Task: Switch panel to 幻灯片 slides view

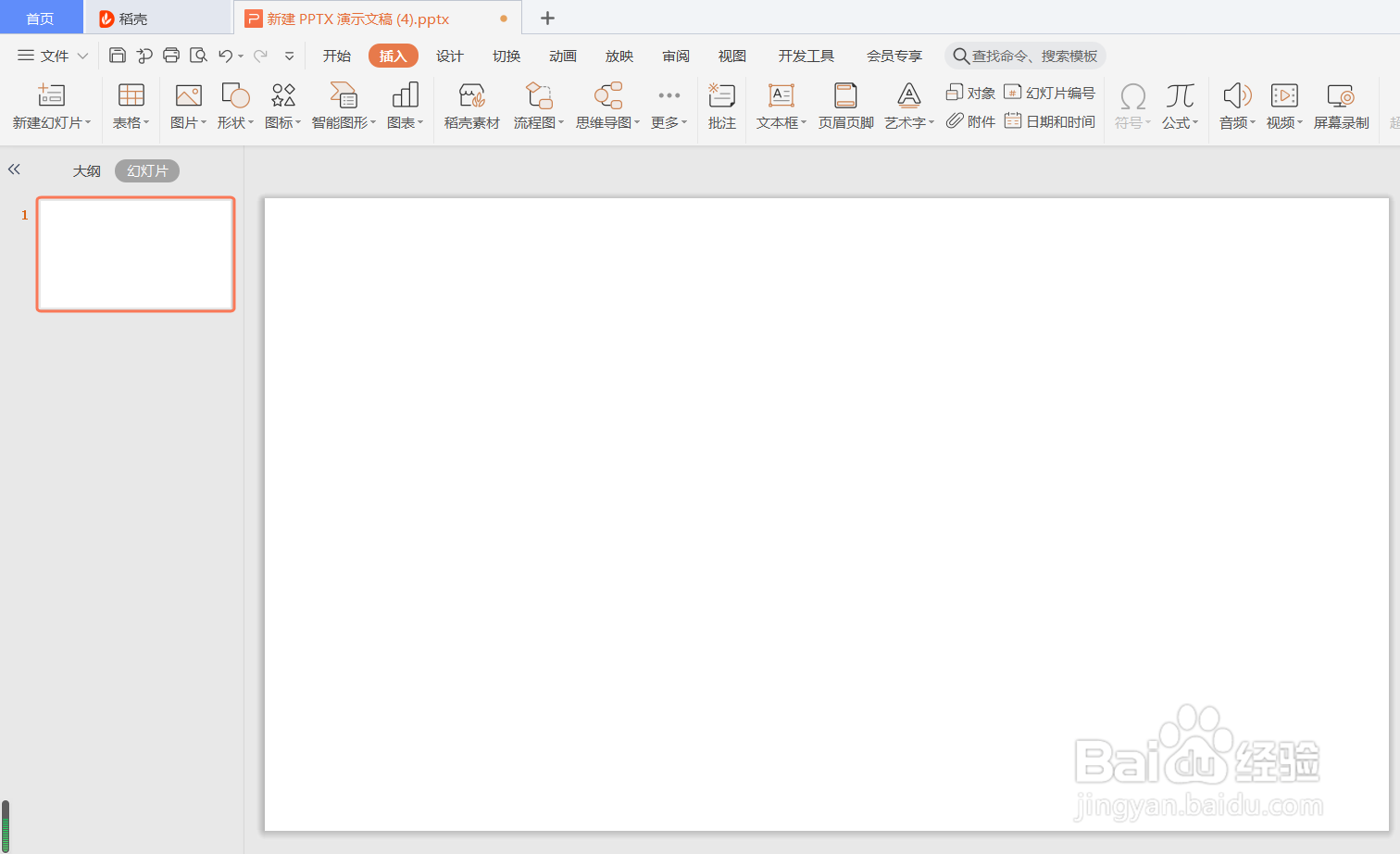Action: [x=147, y=170]
